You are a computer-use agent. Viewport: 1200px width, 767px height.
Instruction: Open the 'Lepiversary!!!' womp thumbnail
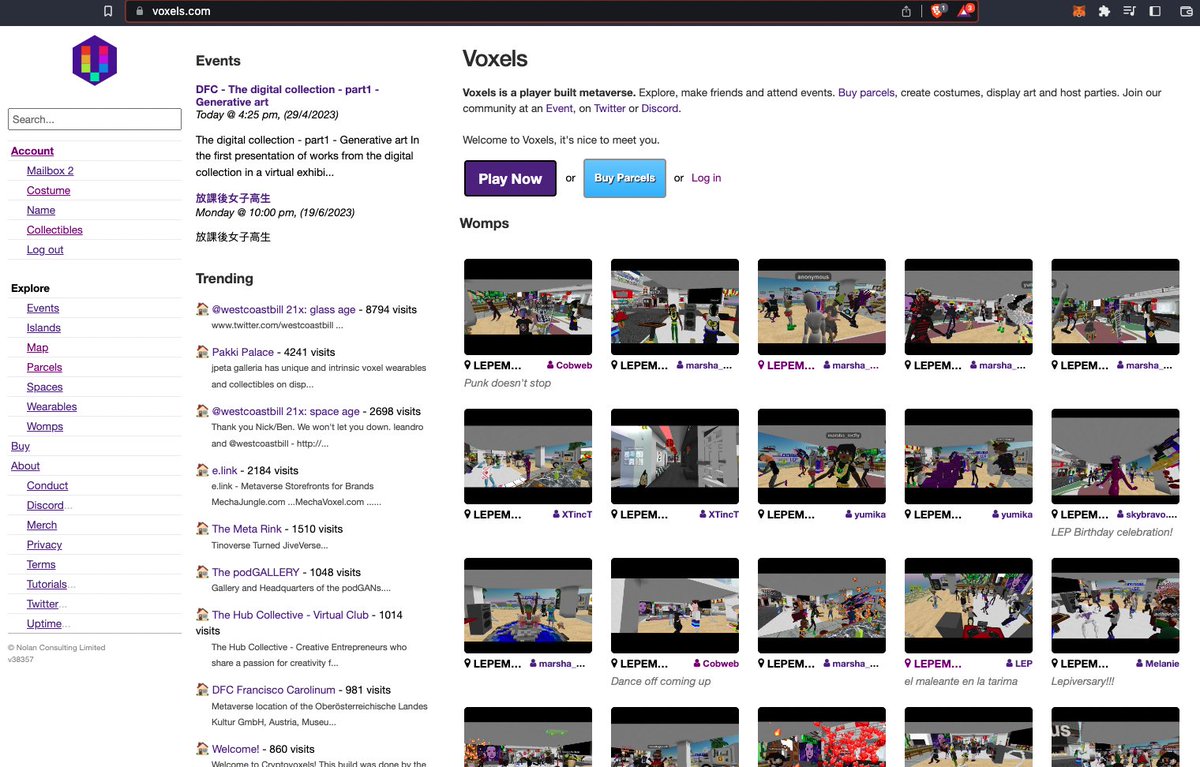1115,605
